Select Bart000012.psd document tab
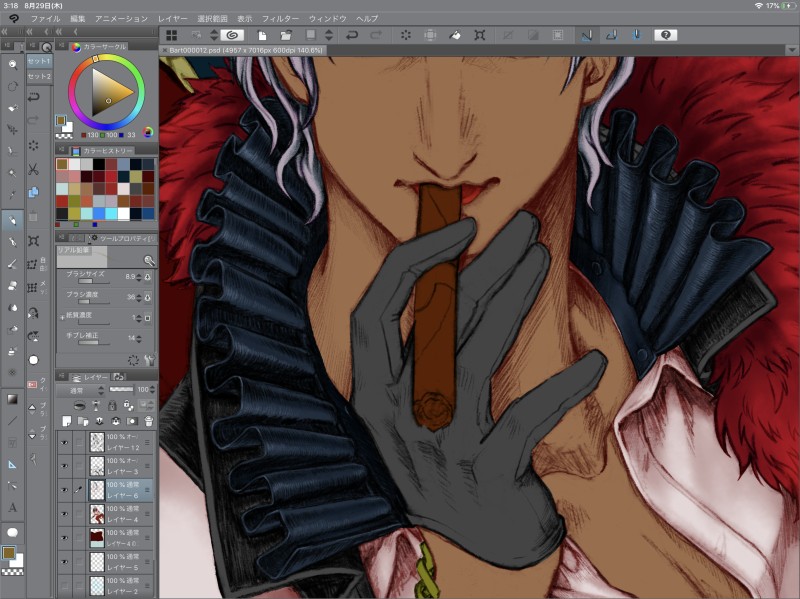The height and width of the screenshot is (599, 800). (x=245, y=51)
